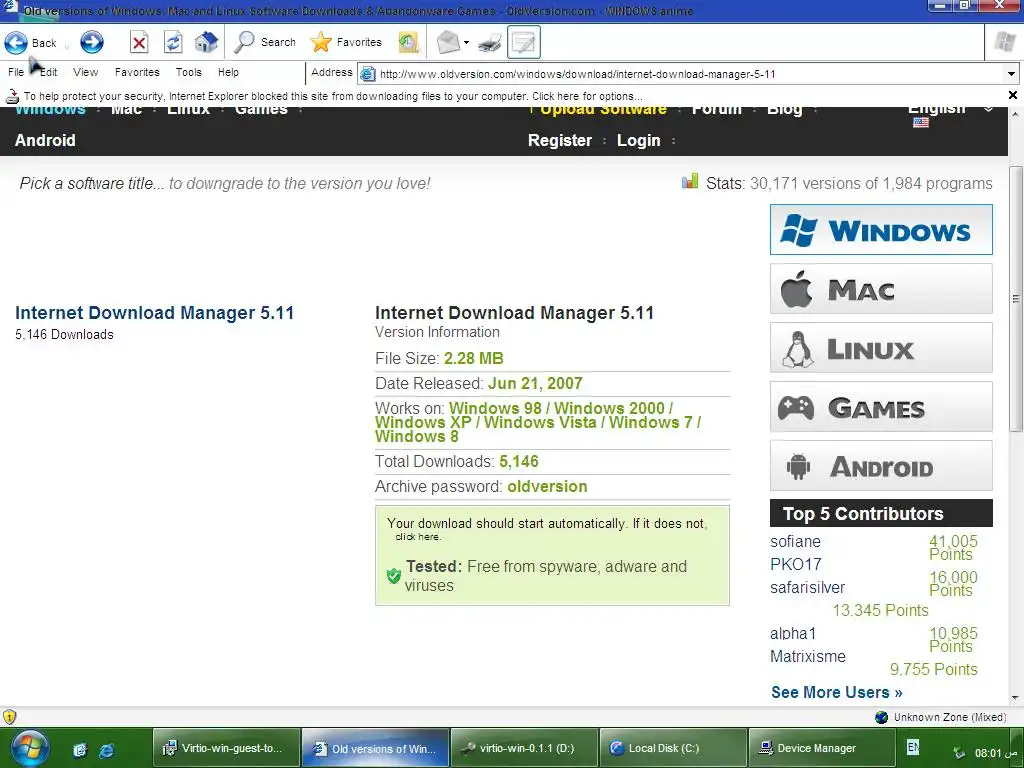Viewport: 1024px width, 768px height.
Task: Open contributor alpha1 profile
Action: point(793,633)
